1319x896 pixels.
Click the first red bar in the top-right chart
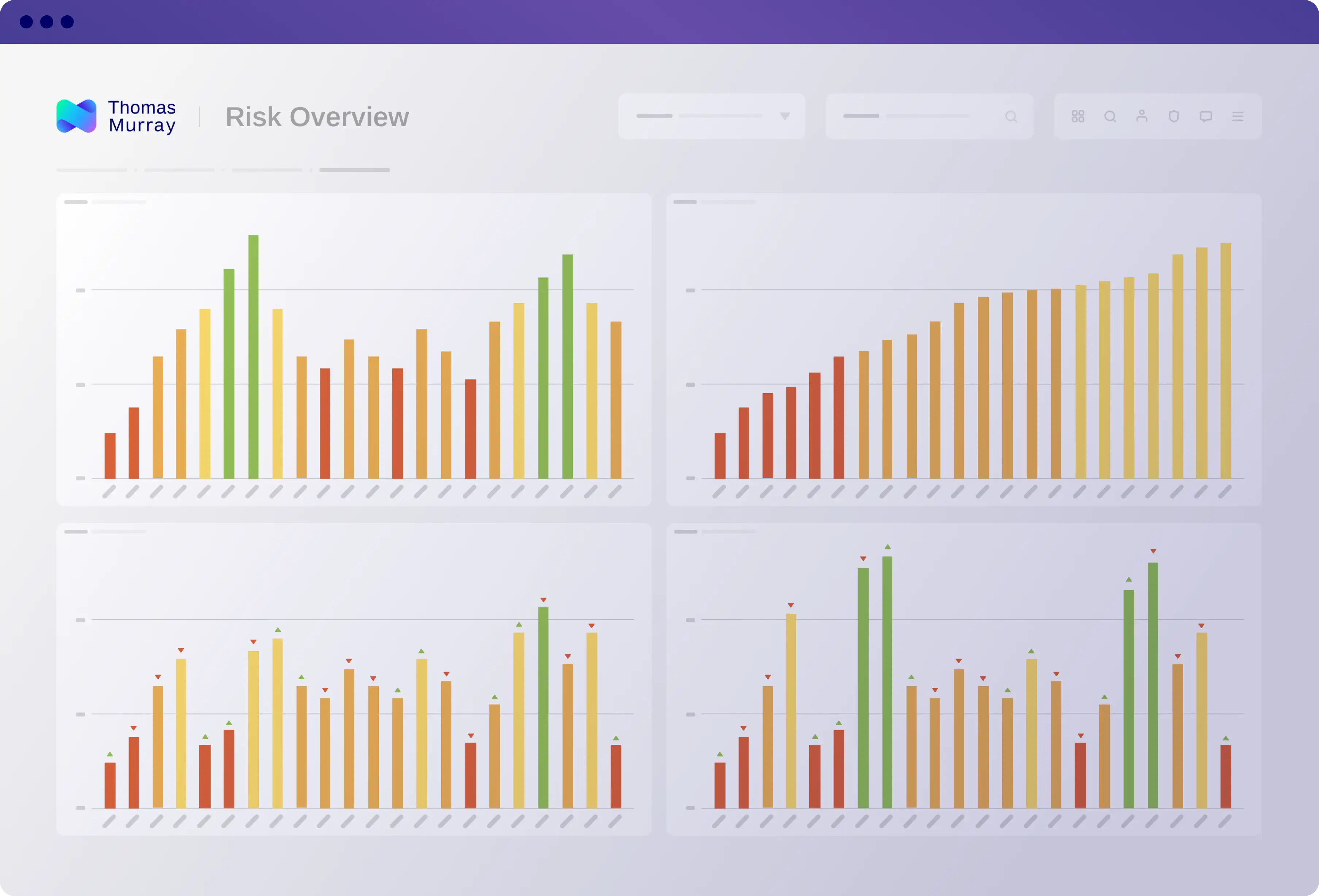tap(720, 455)
